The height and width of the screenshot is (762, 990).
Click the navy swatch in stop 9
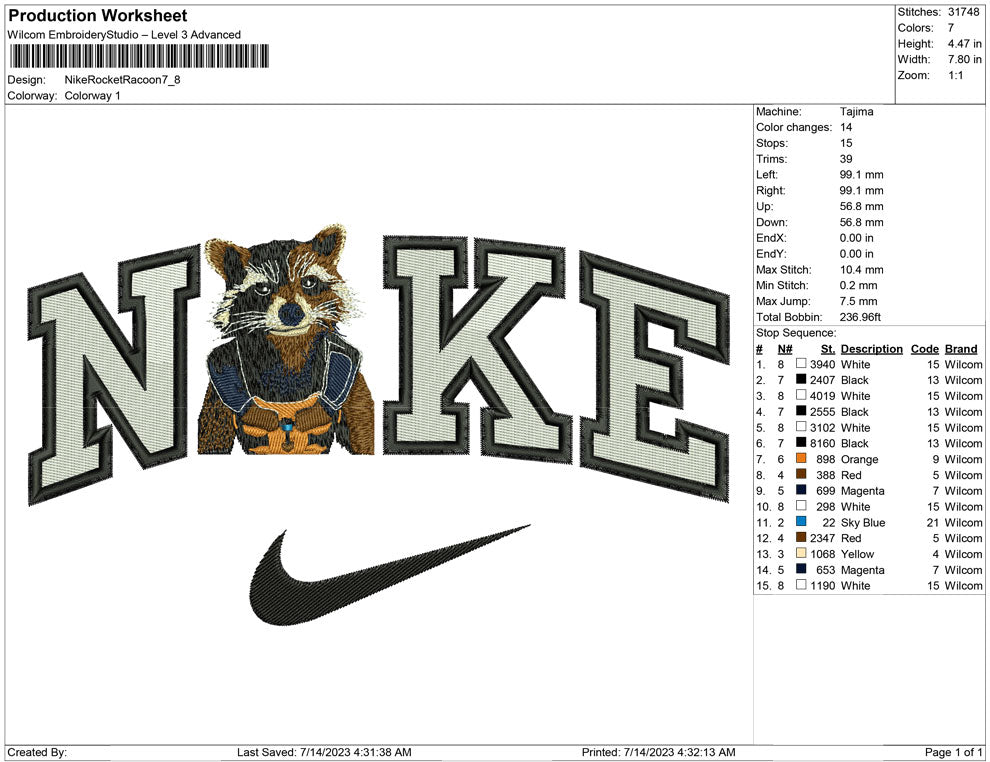801,490
